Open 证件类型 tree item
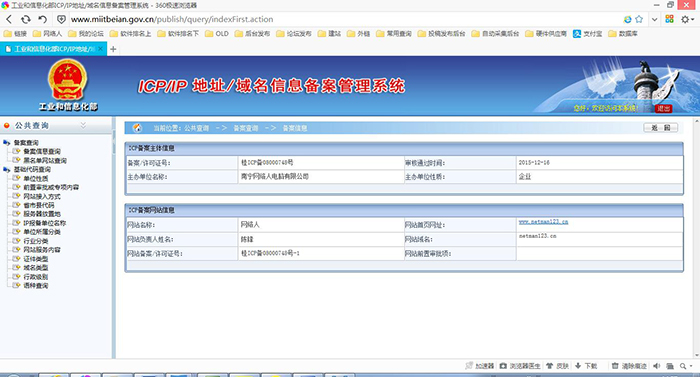The width and height of the screenshot is (700, 377). [36, 259]
